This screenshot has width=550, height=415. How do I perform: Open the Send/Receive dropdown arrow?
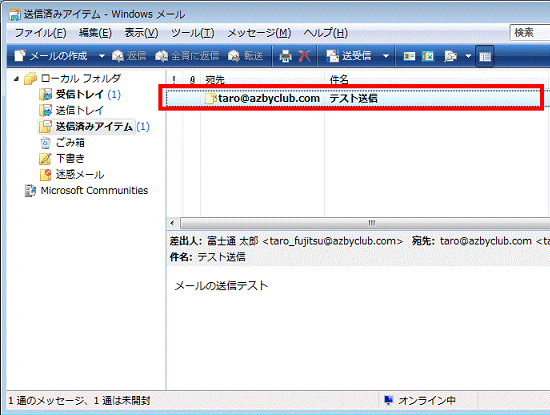(x=386, y=56)
